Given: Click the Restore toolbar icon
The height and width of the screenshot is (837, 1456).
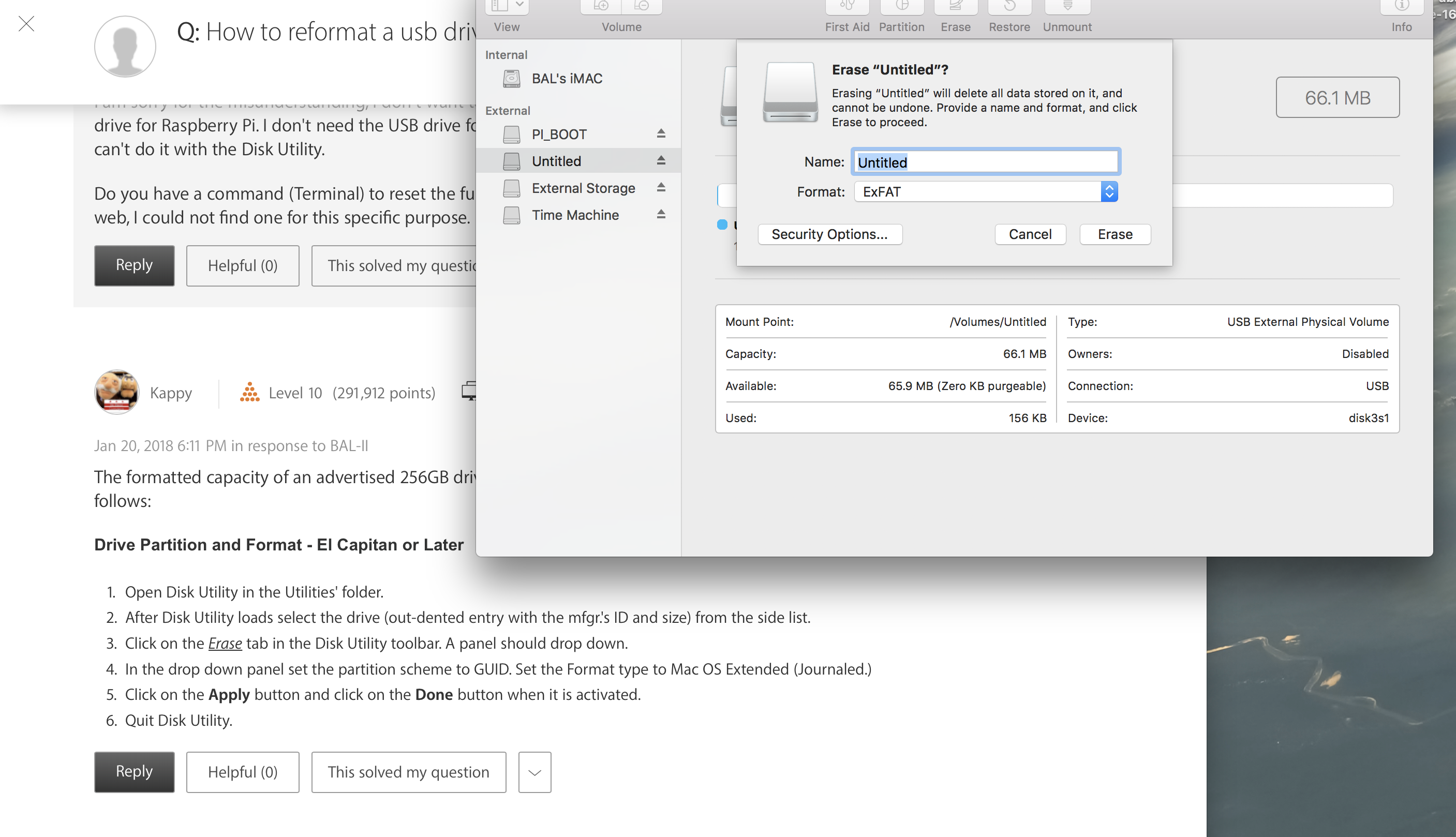Looking at the screenshot, I should point(1009,7).
